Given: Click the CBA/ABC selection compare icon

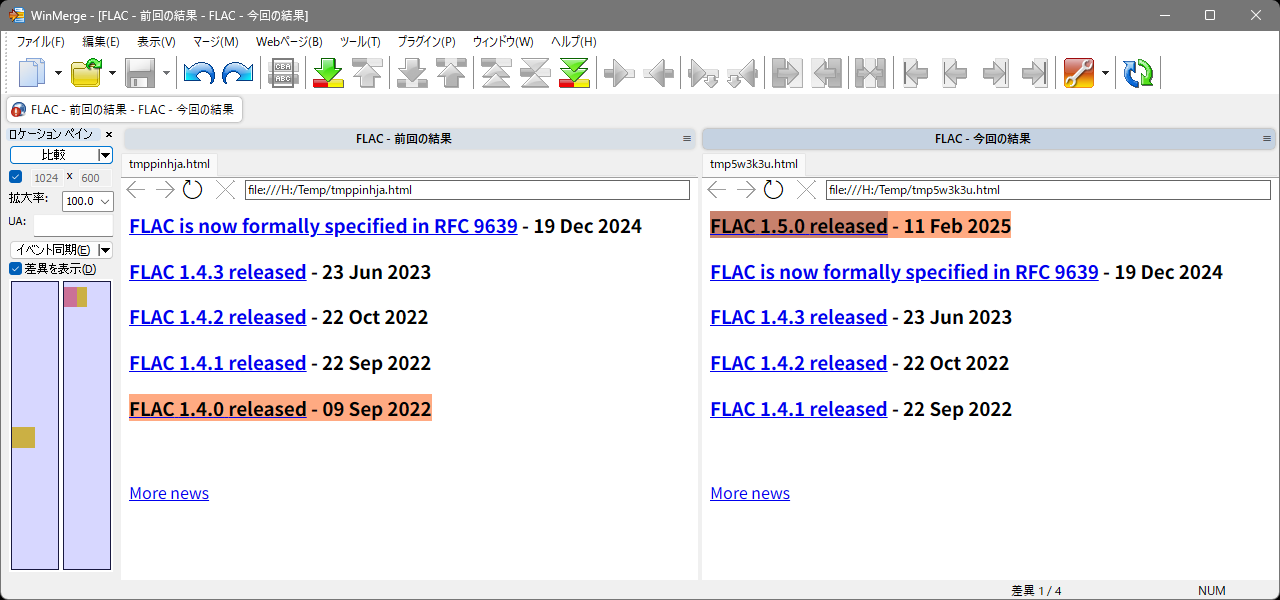Looking at the screenshot, I should coord(284,73).
